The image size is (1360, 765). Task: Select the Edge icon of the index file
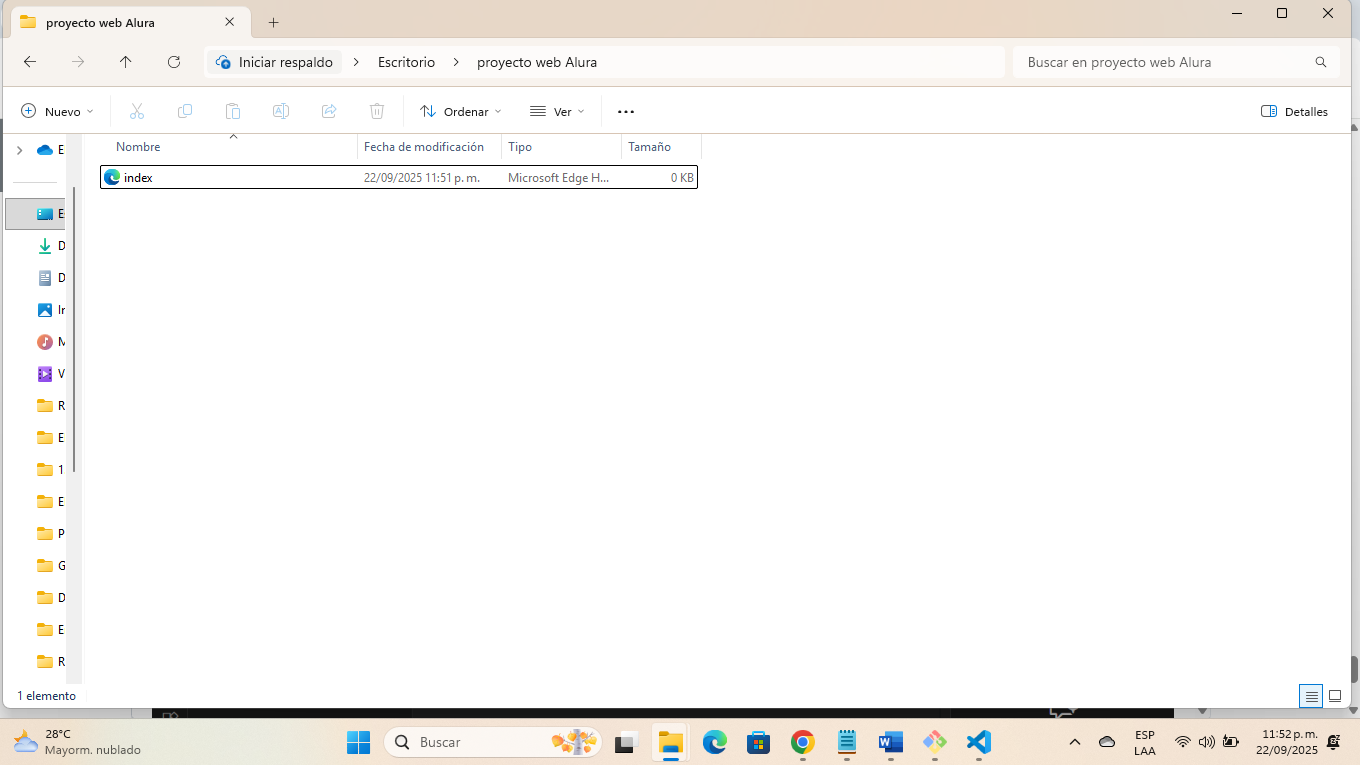click(x=112, y=177)
